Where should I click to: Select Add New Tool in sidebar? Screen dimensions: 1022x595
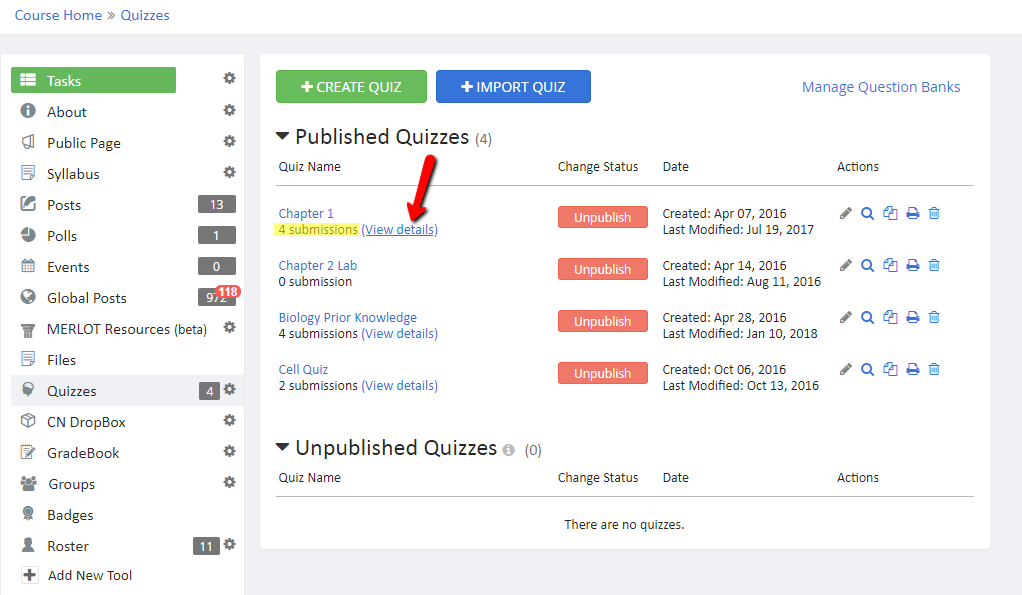tap(90, 575)
